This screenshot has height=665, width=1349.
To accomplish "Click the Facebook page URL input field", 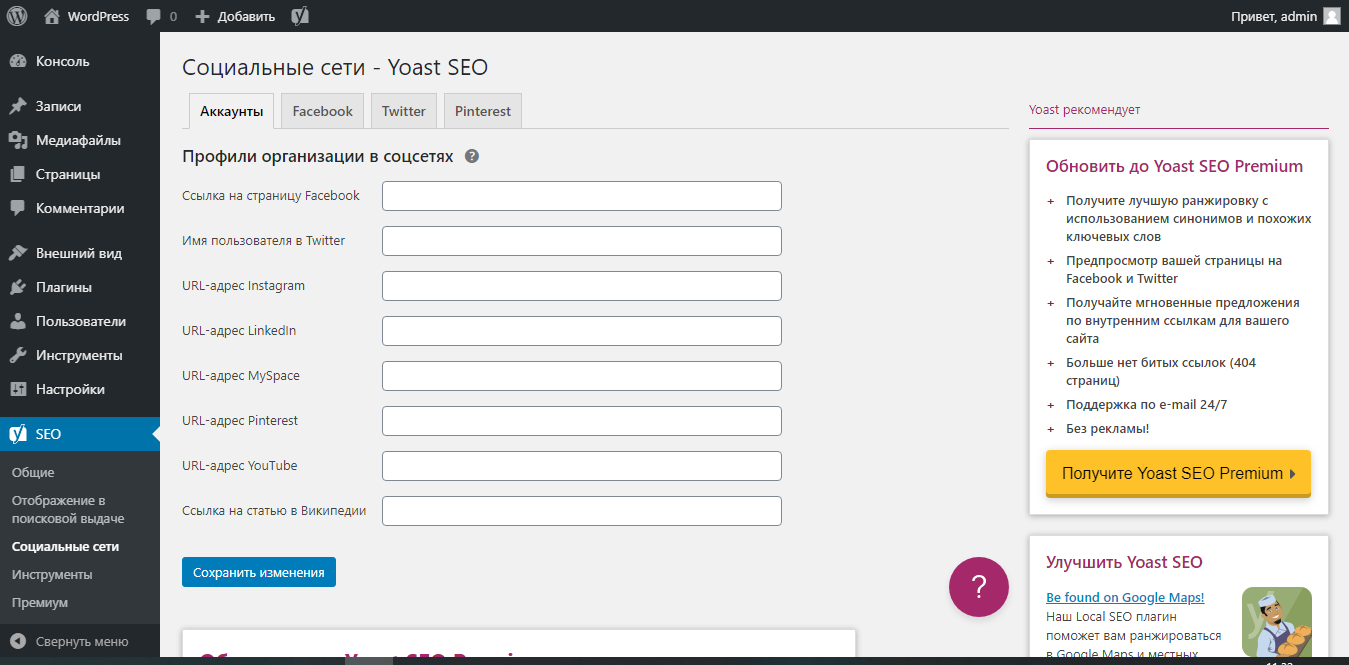I will [x=581, y=195].
